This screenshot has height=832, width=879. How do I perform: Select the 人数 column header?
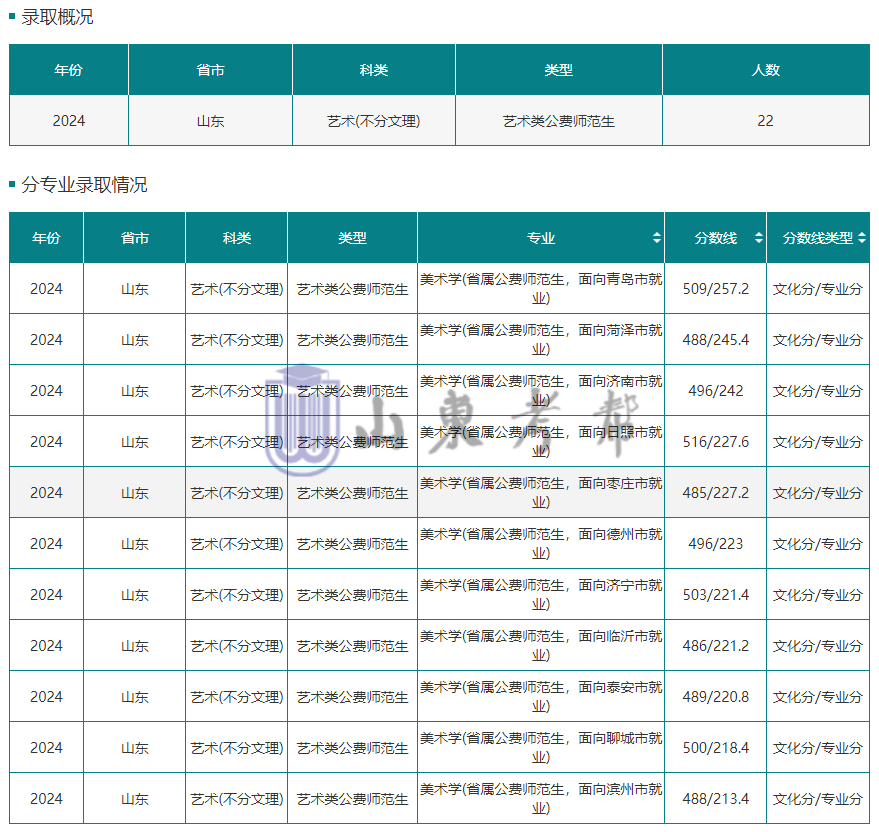coord(765,70)
